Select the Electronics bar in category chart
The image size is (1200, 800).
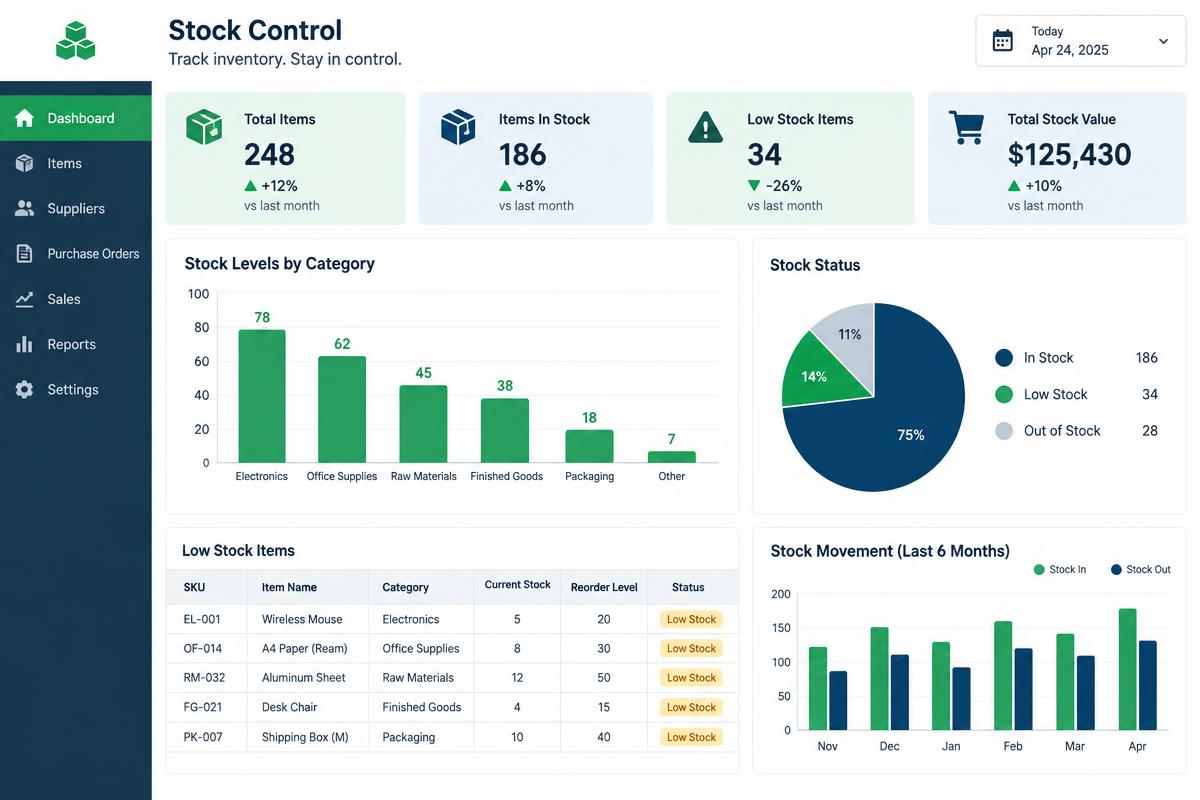262,396
